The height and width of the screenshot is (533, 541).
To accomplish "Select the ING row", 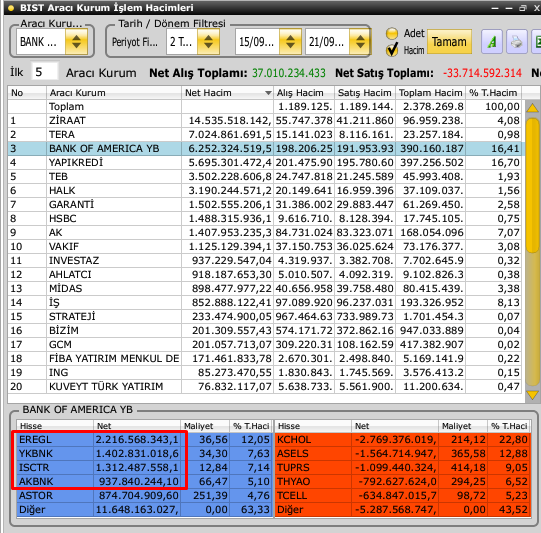I will [x=266, y=373].
